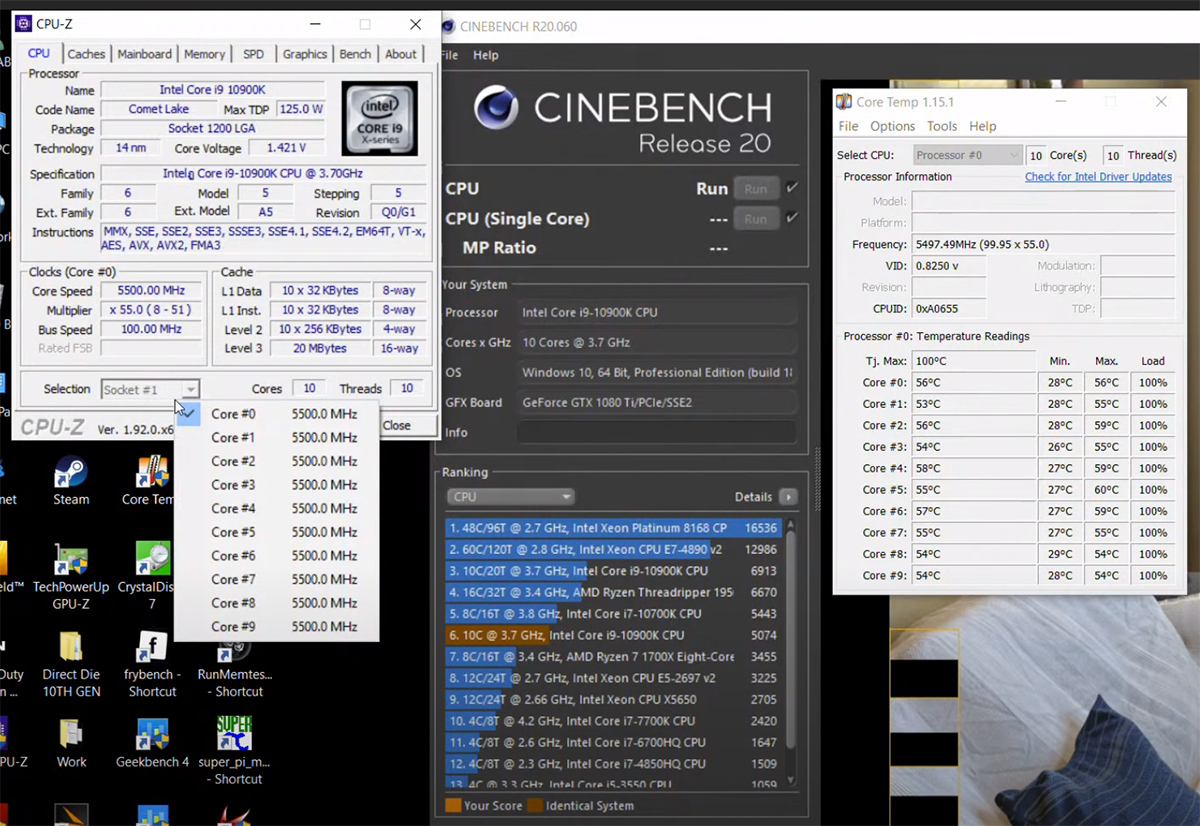The height and width of the screenshot is (826, 1200).
Task: Select the orange 10C i9-10900K ranking row
Action: (x=613, y=635)
